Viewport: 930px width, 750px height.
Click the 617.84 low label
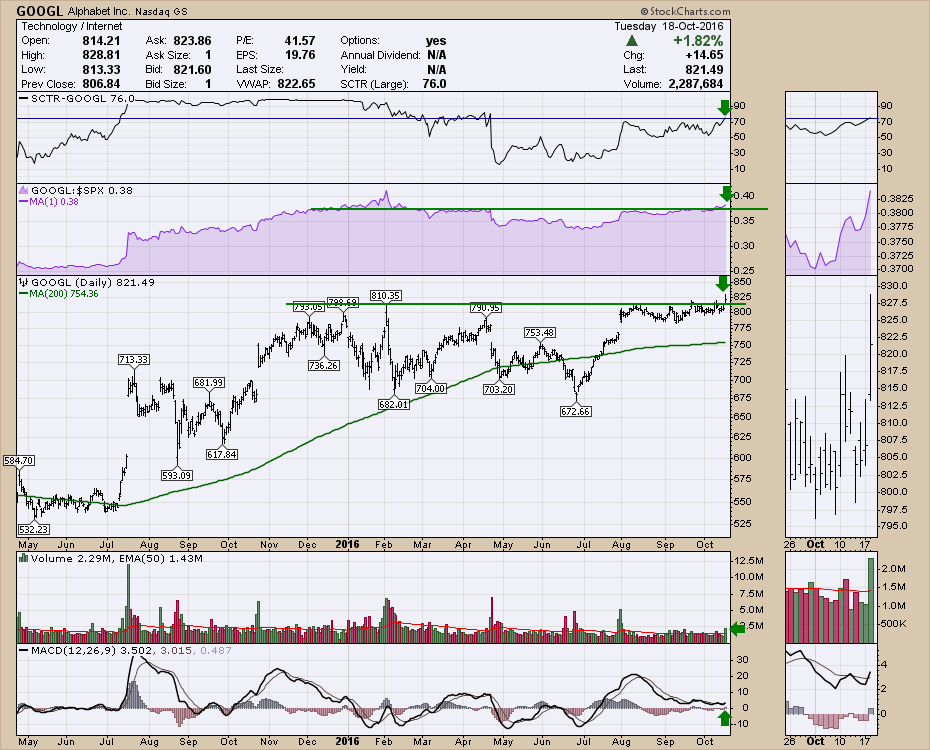coord(222,455)
